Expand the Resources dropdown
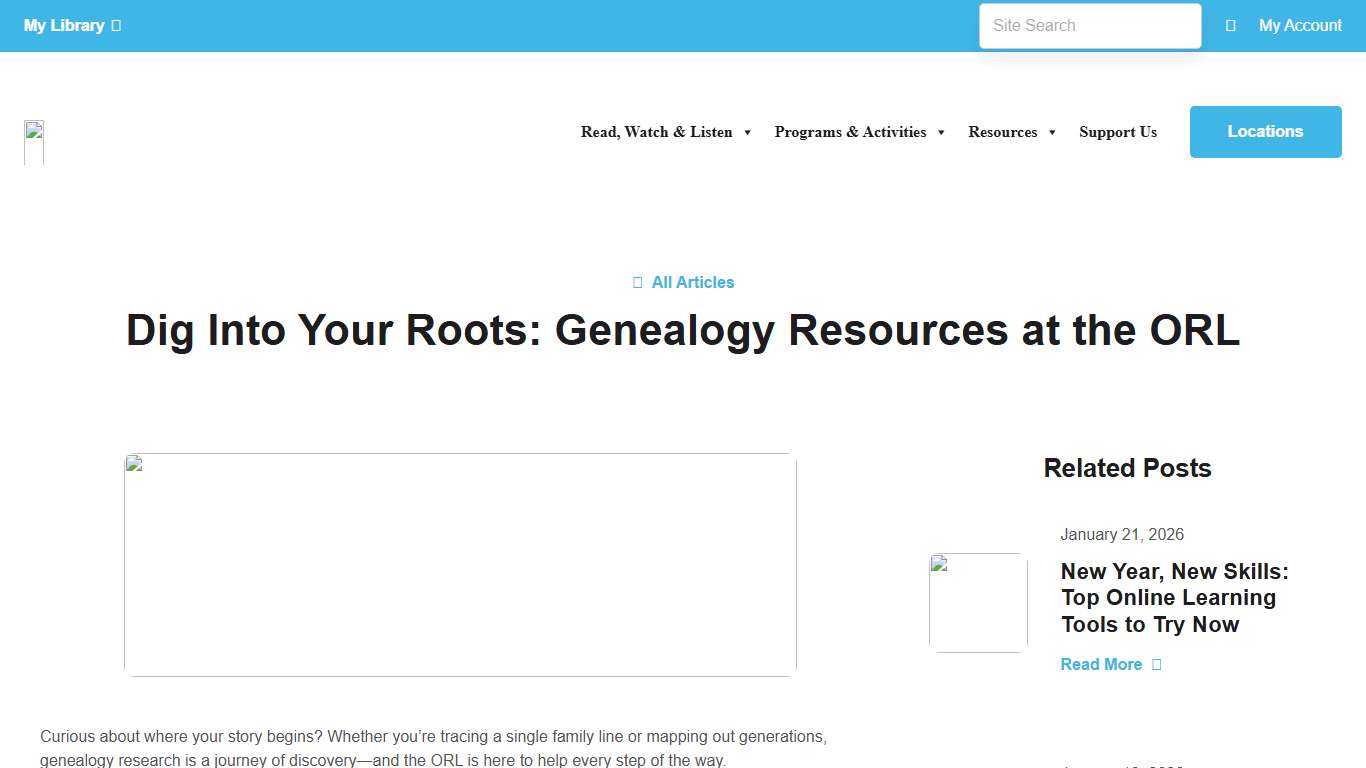This screenshot has height=768, width=1366. pos(1003,132)
